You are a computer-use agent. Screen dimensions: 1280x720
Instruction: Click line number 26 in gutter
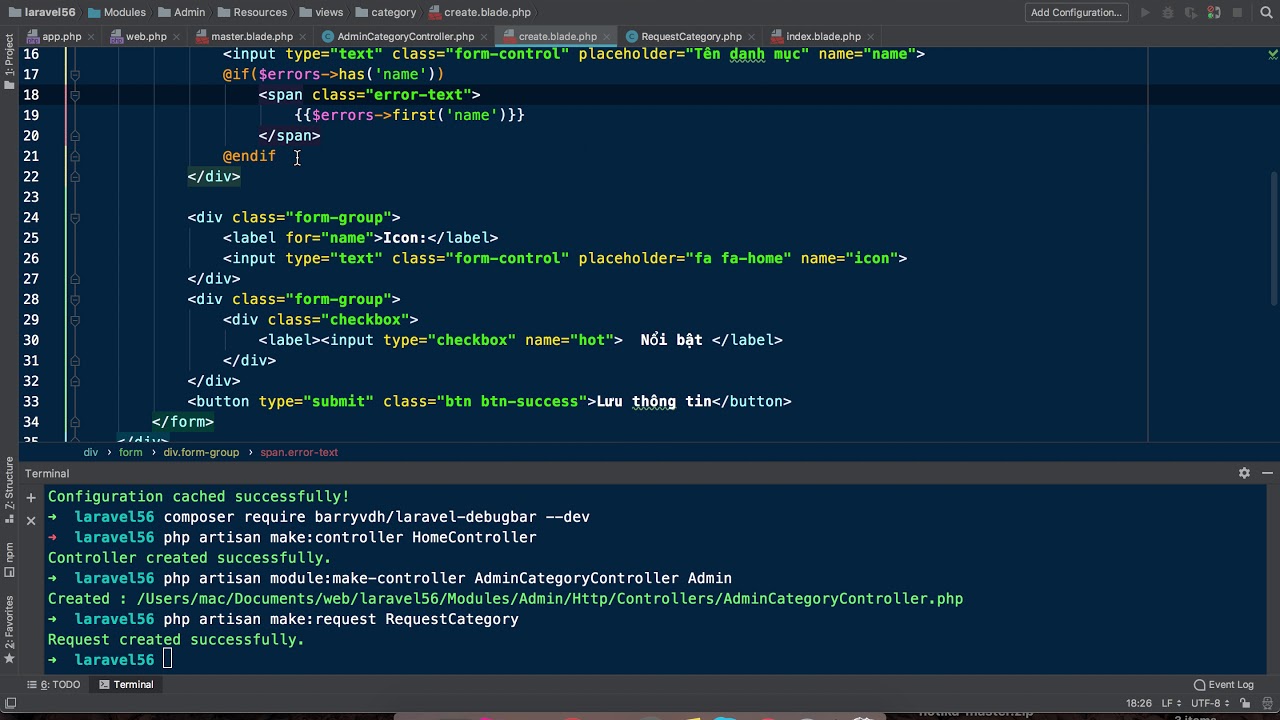pos(30,258)
